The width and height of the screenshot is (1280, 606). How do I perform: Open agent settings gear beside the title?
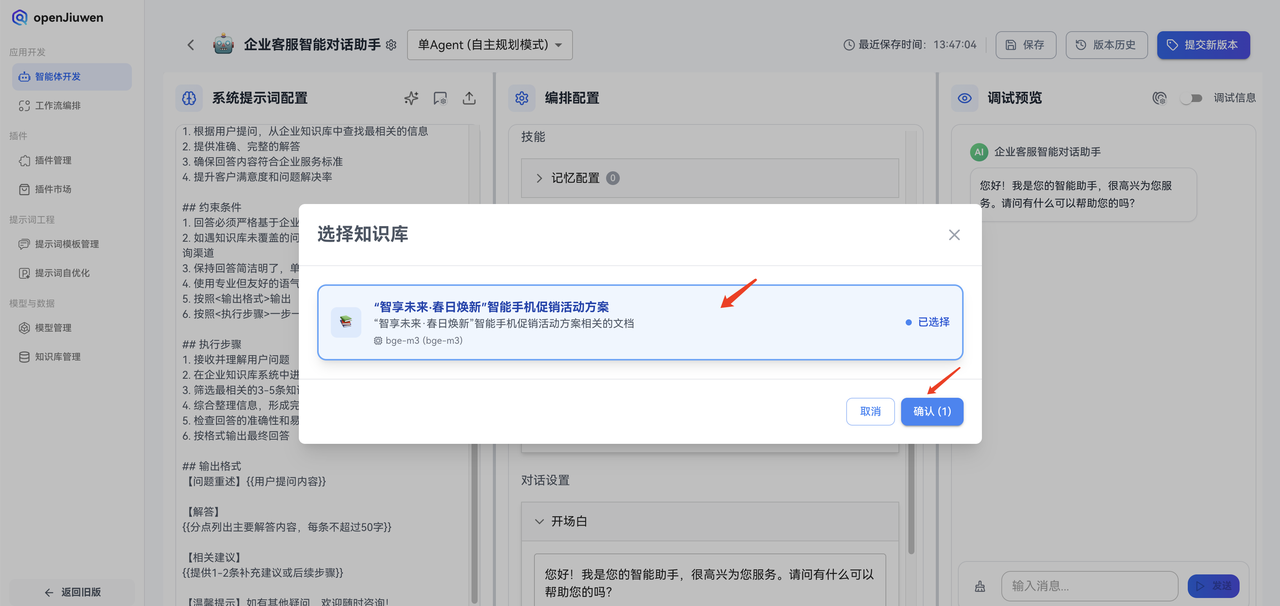[x=391, y=45]
